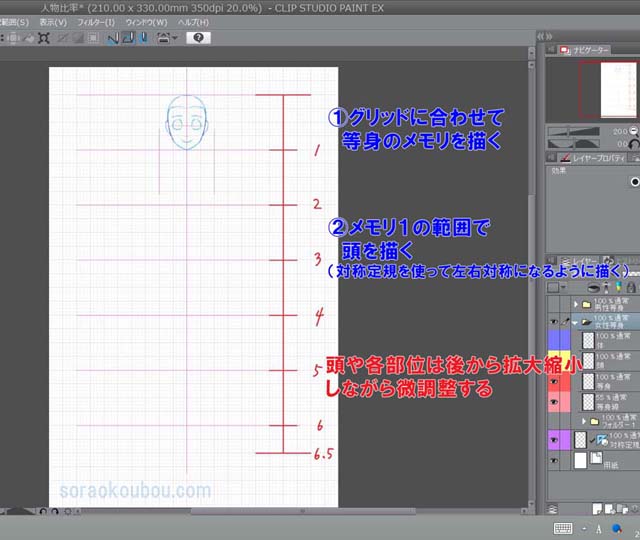
Task: Click the scale/rotate transform icon in command bar
Action: [44, 38]
